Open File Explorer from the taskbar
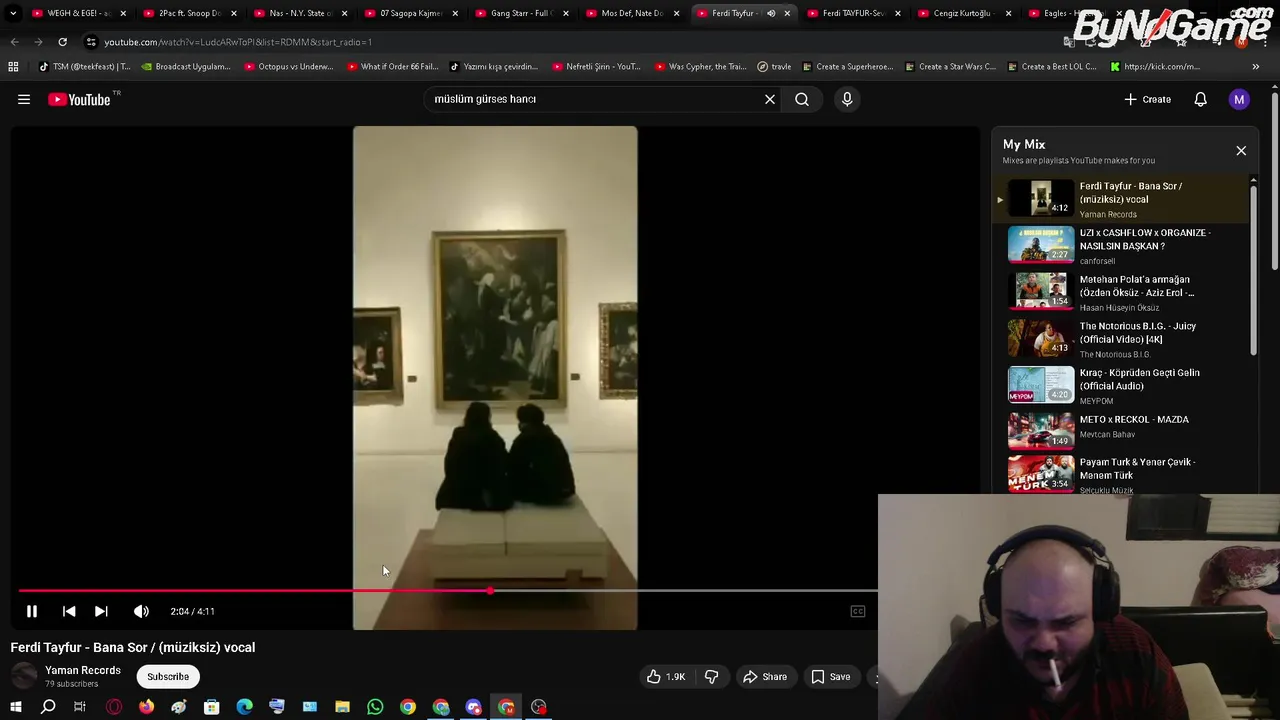The height and width of the screenshot is (720, 1280). (342, 708)
